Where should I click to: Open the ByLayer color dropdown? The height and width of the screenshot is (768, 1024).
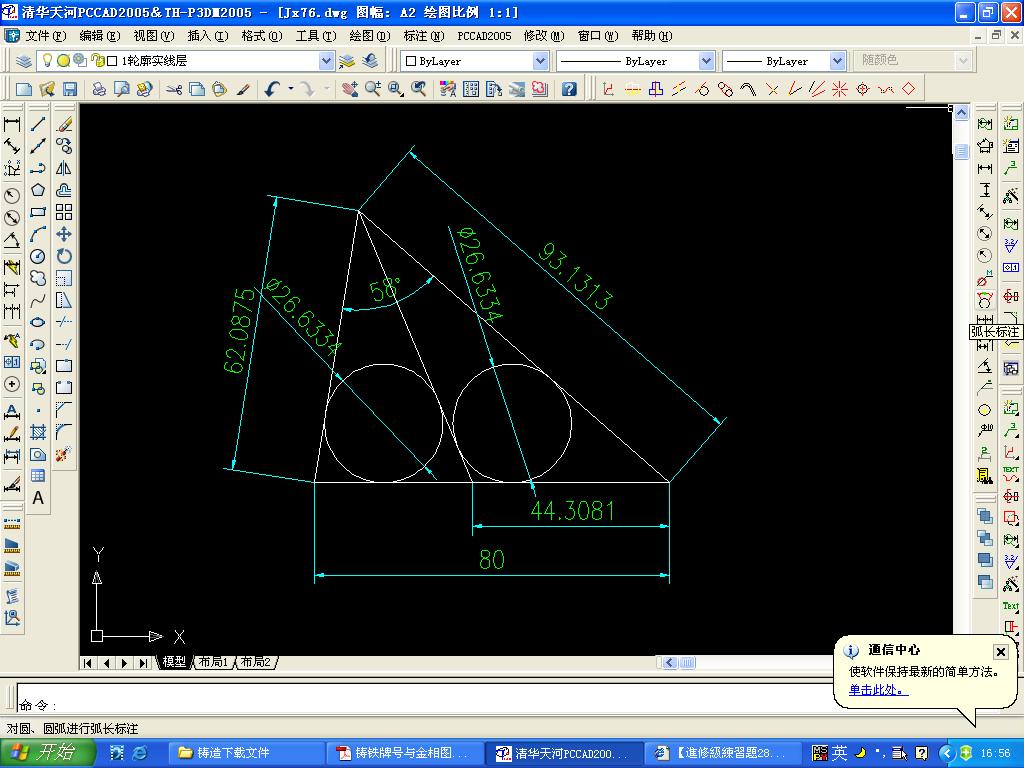[540, 61]
